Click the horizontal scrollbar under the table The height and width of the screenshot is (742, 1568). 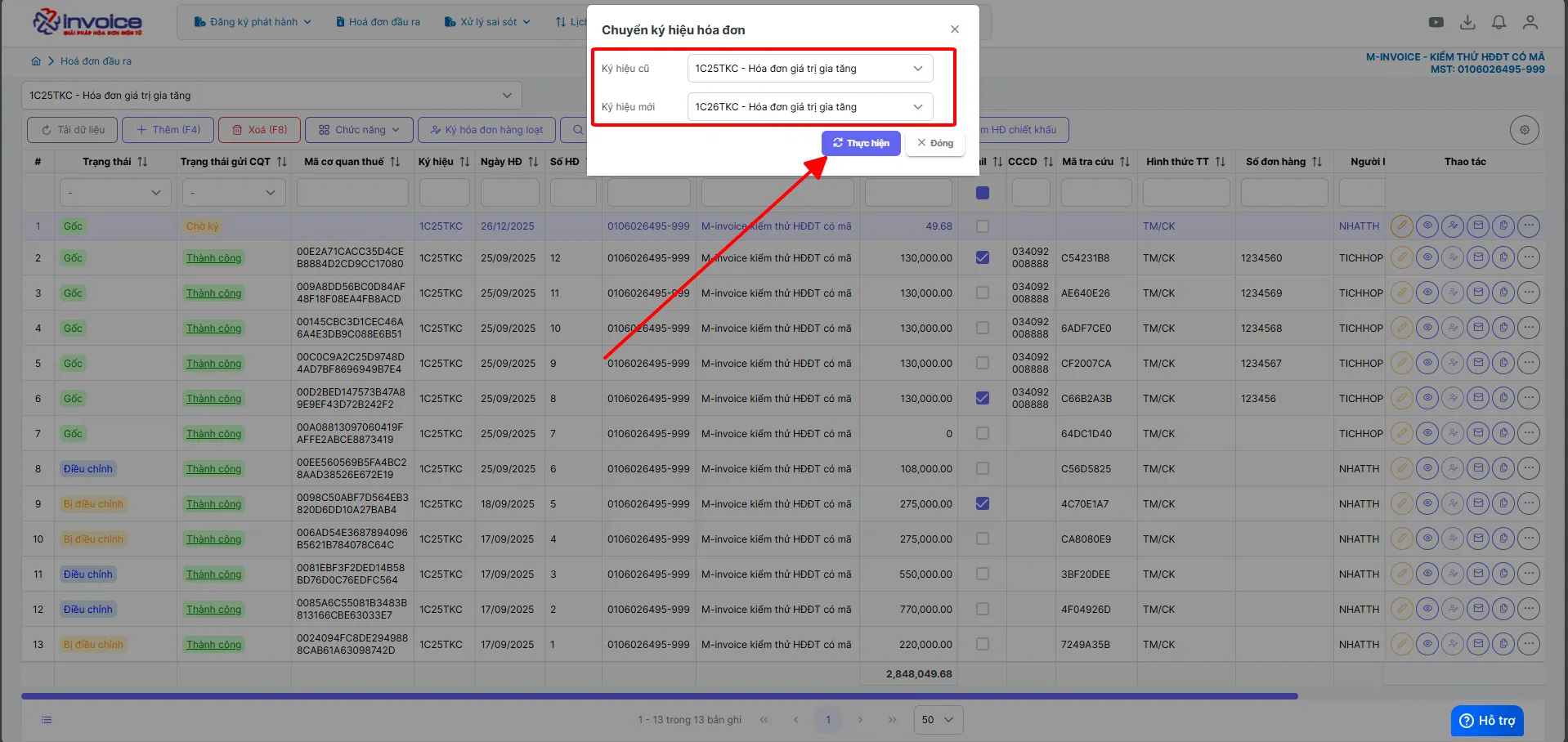[x=659, y=696]
